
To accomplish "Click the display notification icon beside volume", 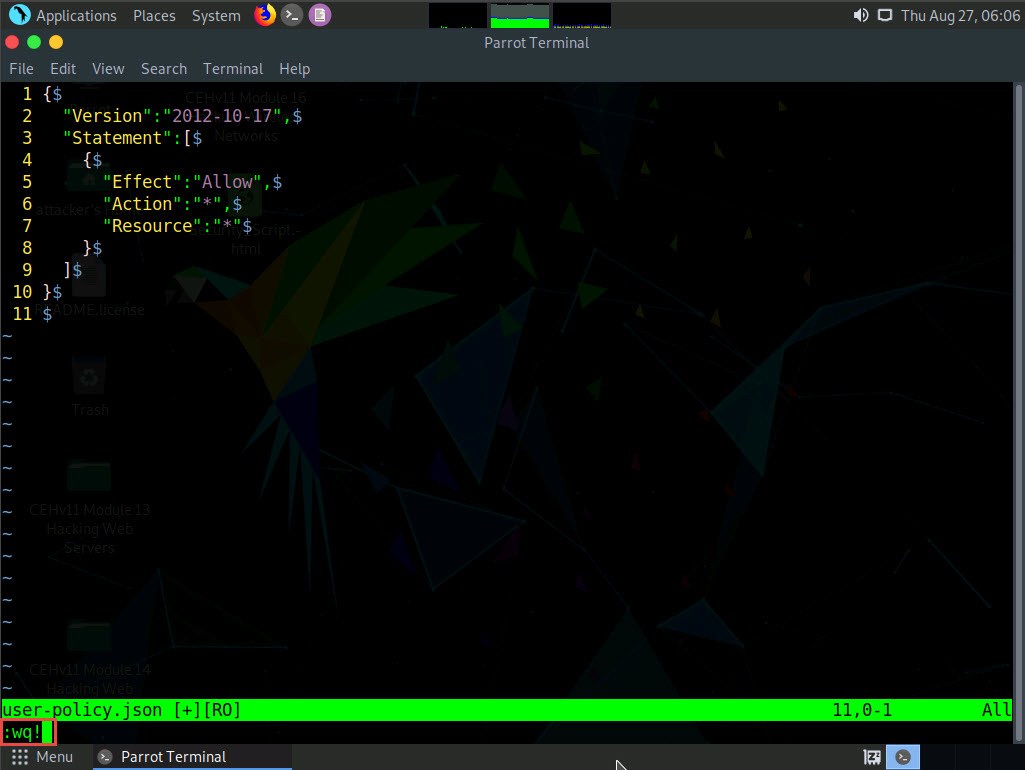I will [884, 15].
